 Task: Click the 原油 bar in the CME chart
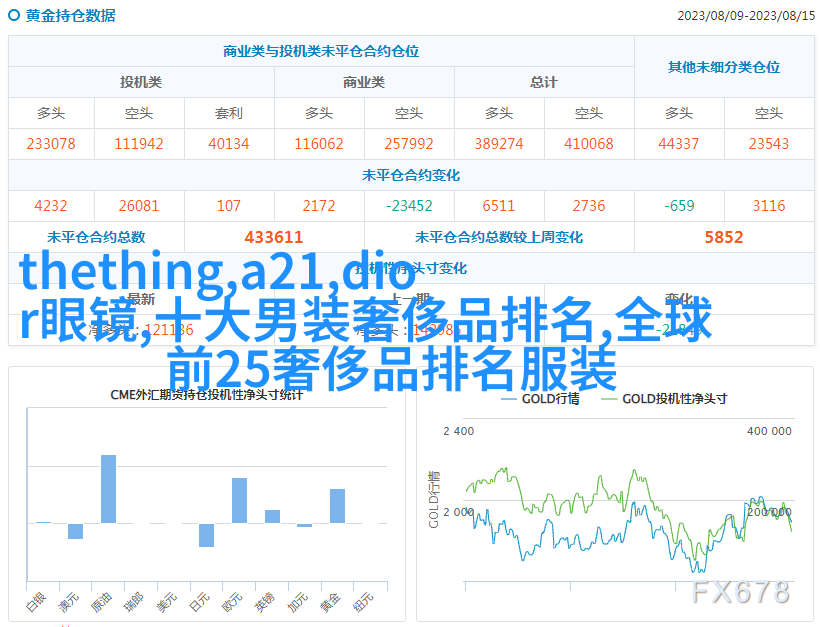[108, 489]
